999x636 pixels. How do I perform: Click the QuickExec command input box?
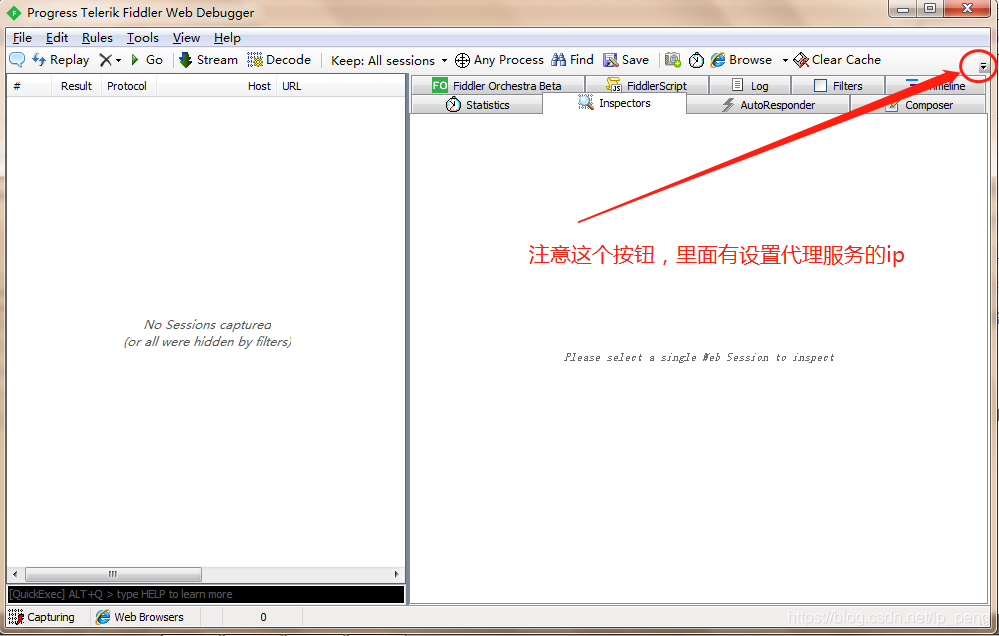(206, 594)
